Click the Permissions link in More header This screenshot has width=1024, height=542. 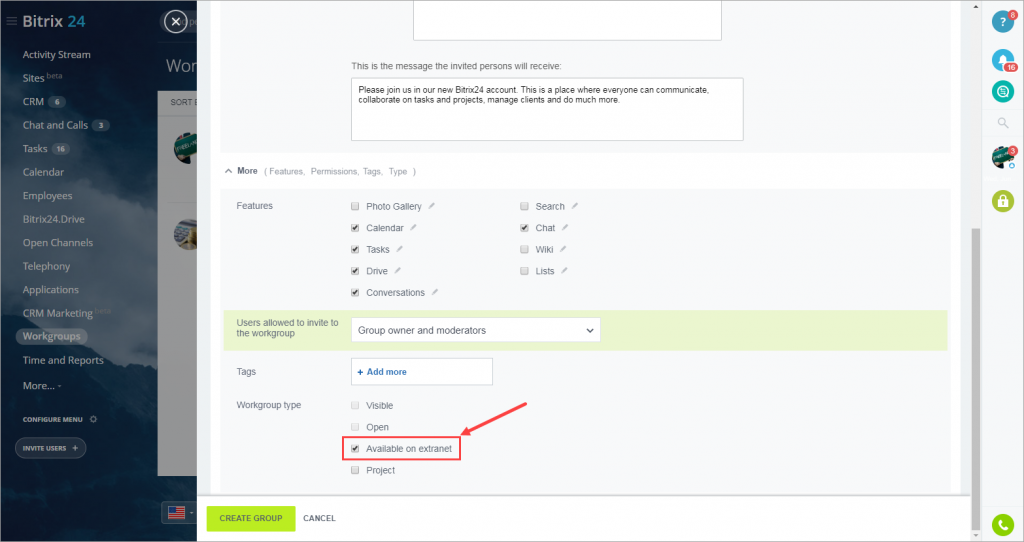pos(334,172)
